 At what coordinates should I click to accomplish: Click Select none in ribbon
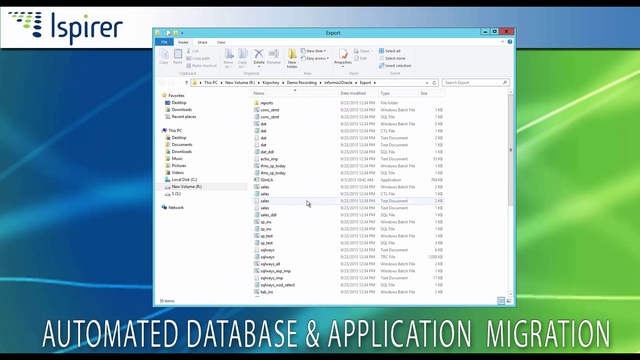[x=392, y=58]
